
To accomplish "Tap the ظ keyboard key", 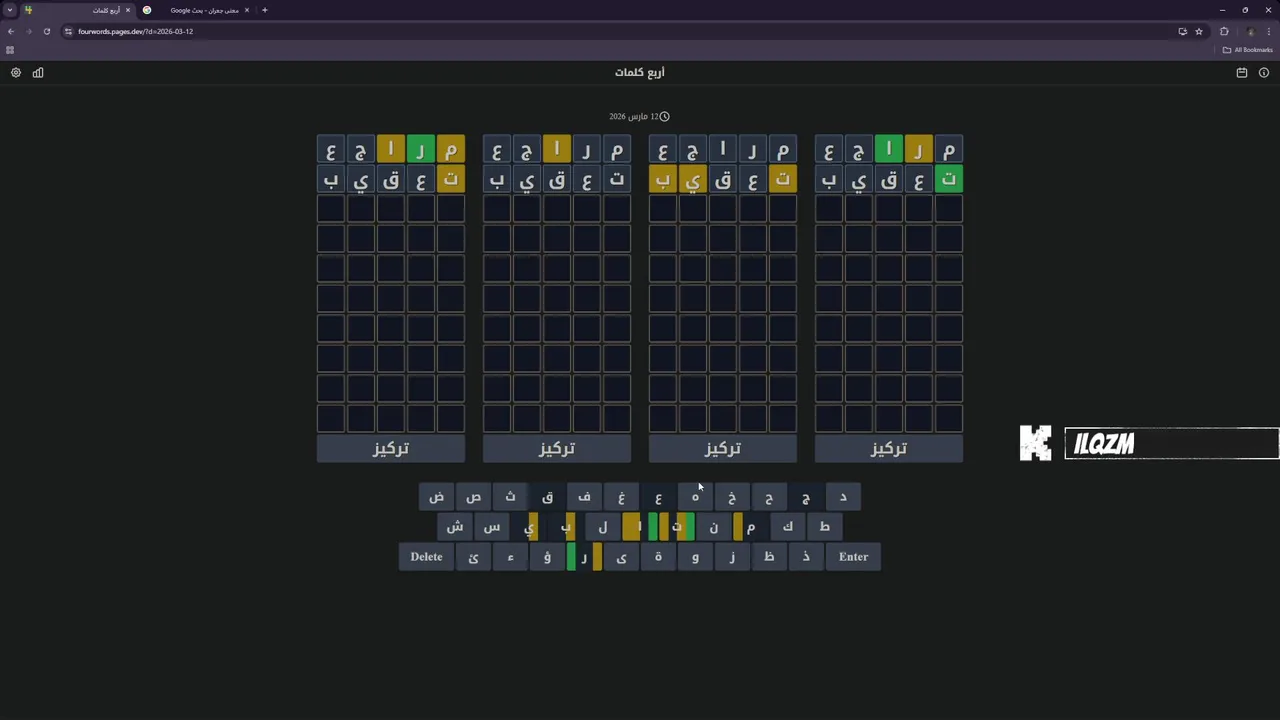I will (770, 557).
